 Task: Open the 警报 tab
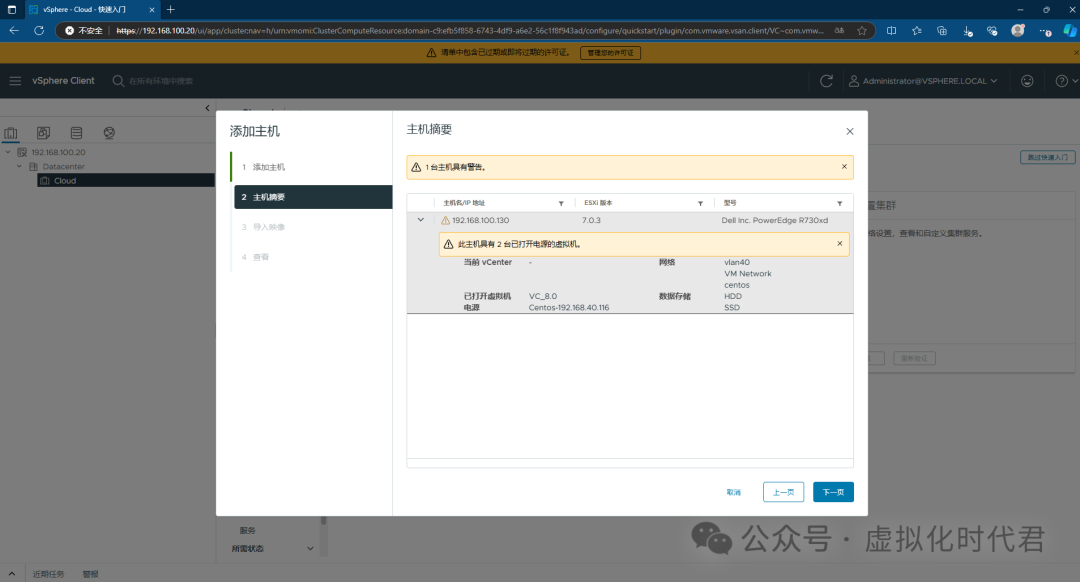90,574
